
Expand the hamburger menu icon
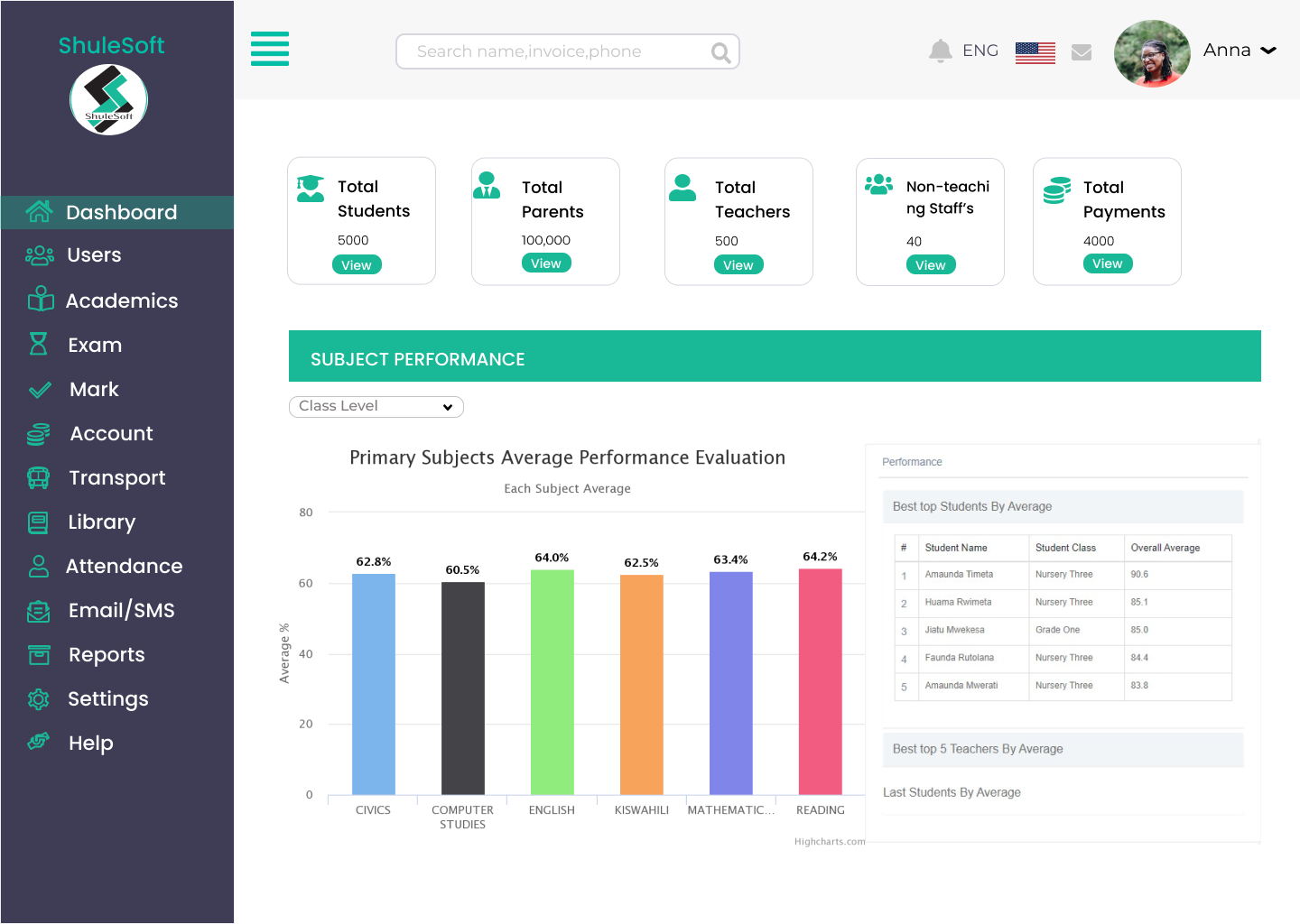(270, 50)
